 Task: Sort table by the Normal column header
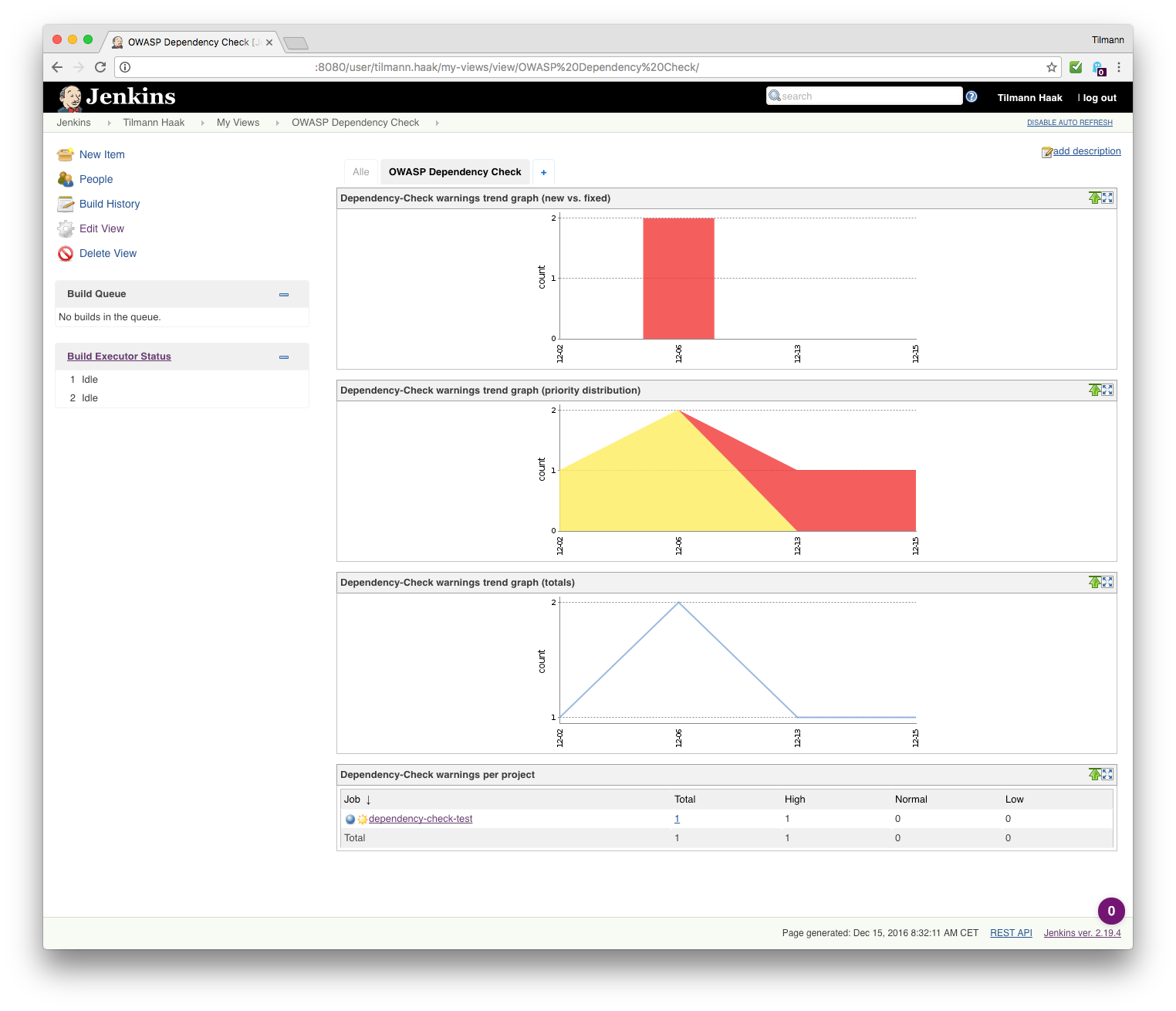click(911, 800)
